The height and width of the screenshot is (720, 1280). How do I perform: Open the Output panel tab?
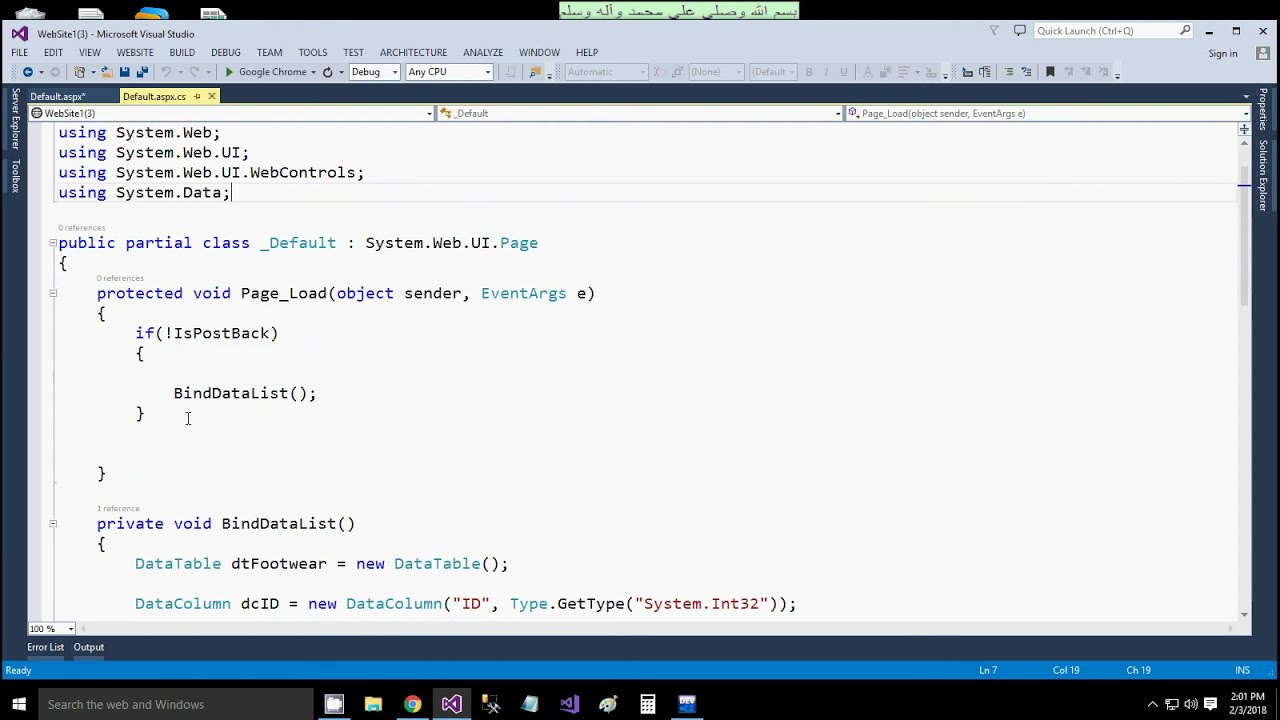(88, 647)
